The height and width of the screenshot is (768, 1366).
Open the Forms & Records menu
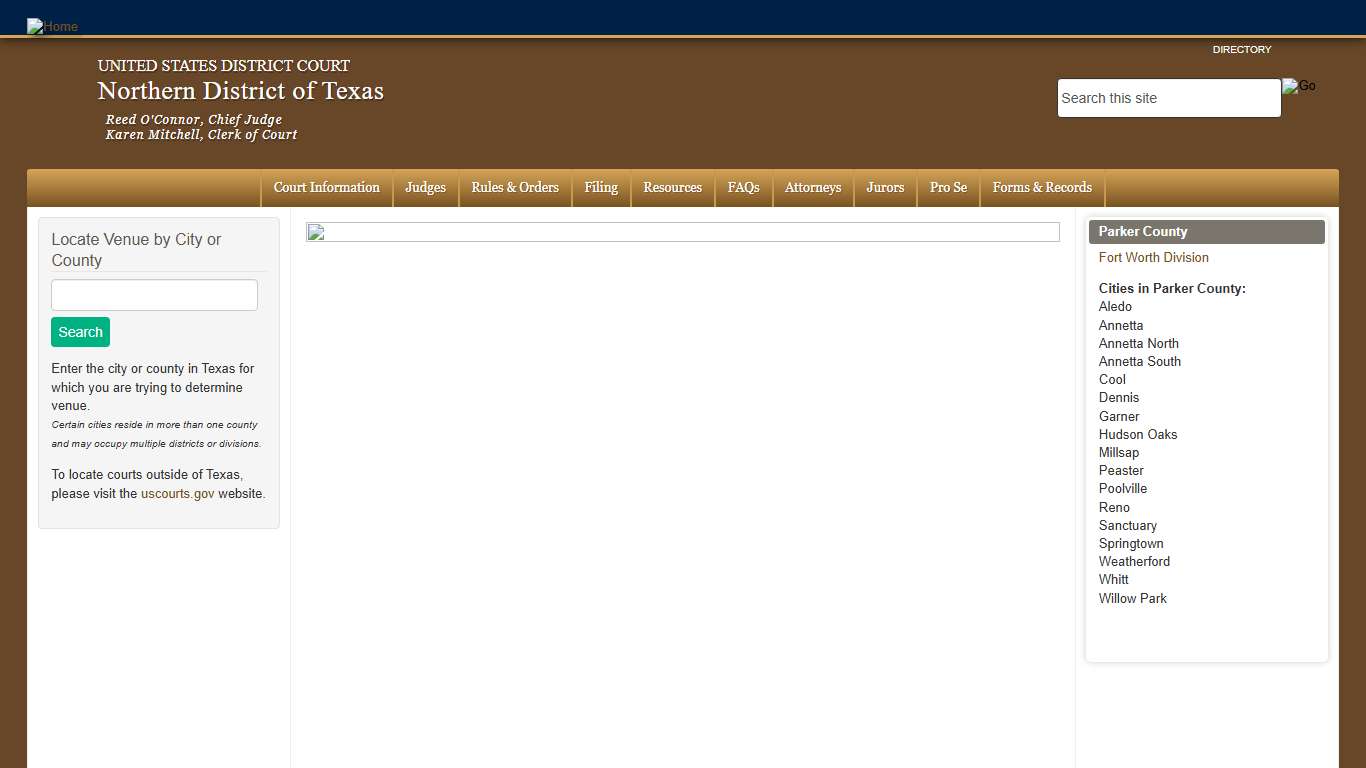point(1042,188)
